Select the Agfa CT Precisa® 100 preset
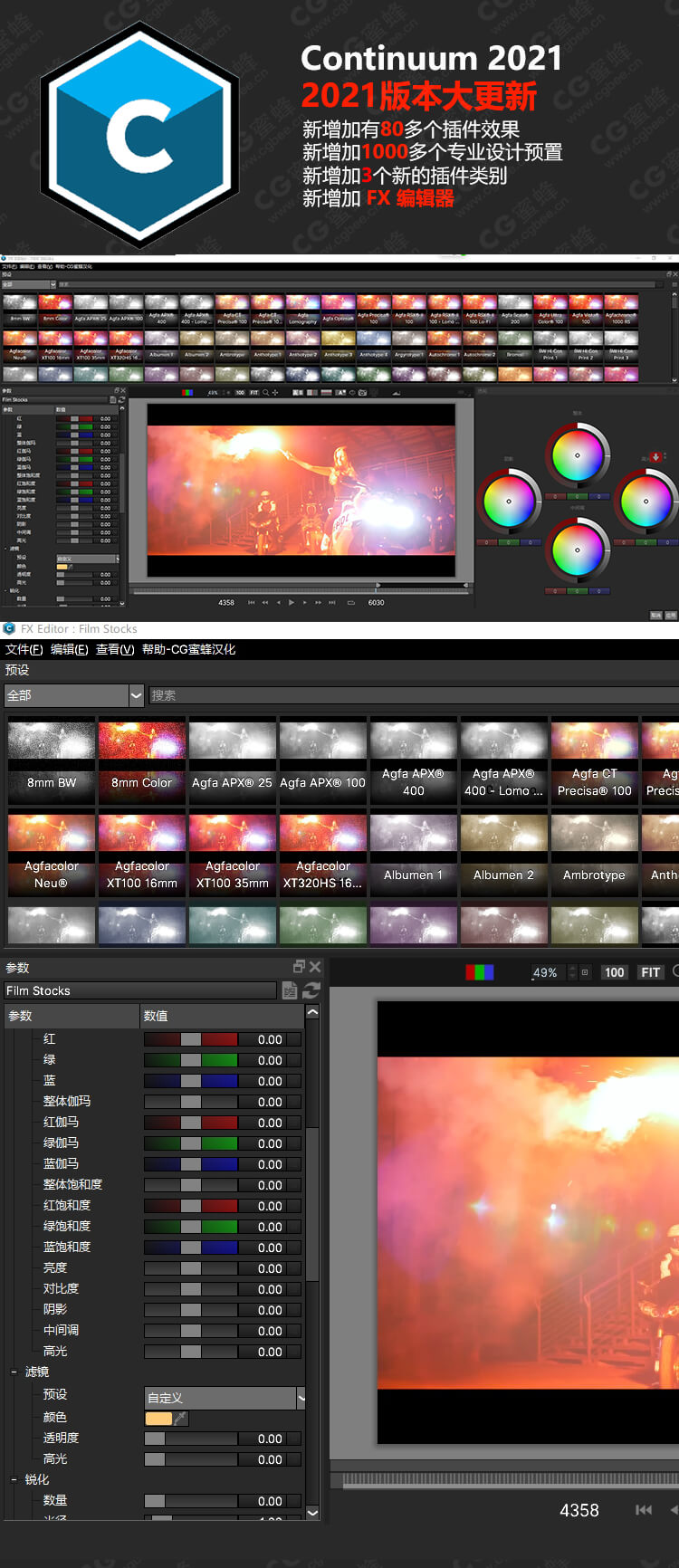The height and width of the screenshot is (1568, 679). coord(595,760)
